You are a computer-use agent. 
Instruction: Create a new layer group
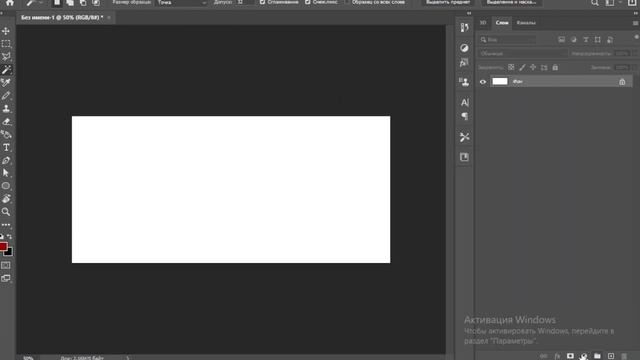[597, 356]
